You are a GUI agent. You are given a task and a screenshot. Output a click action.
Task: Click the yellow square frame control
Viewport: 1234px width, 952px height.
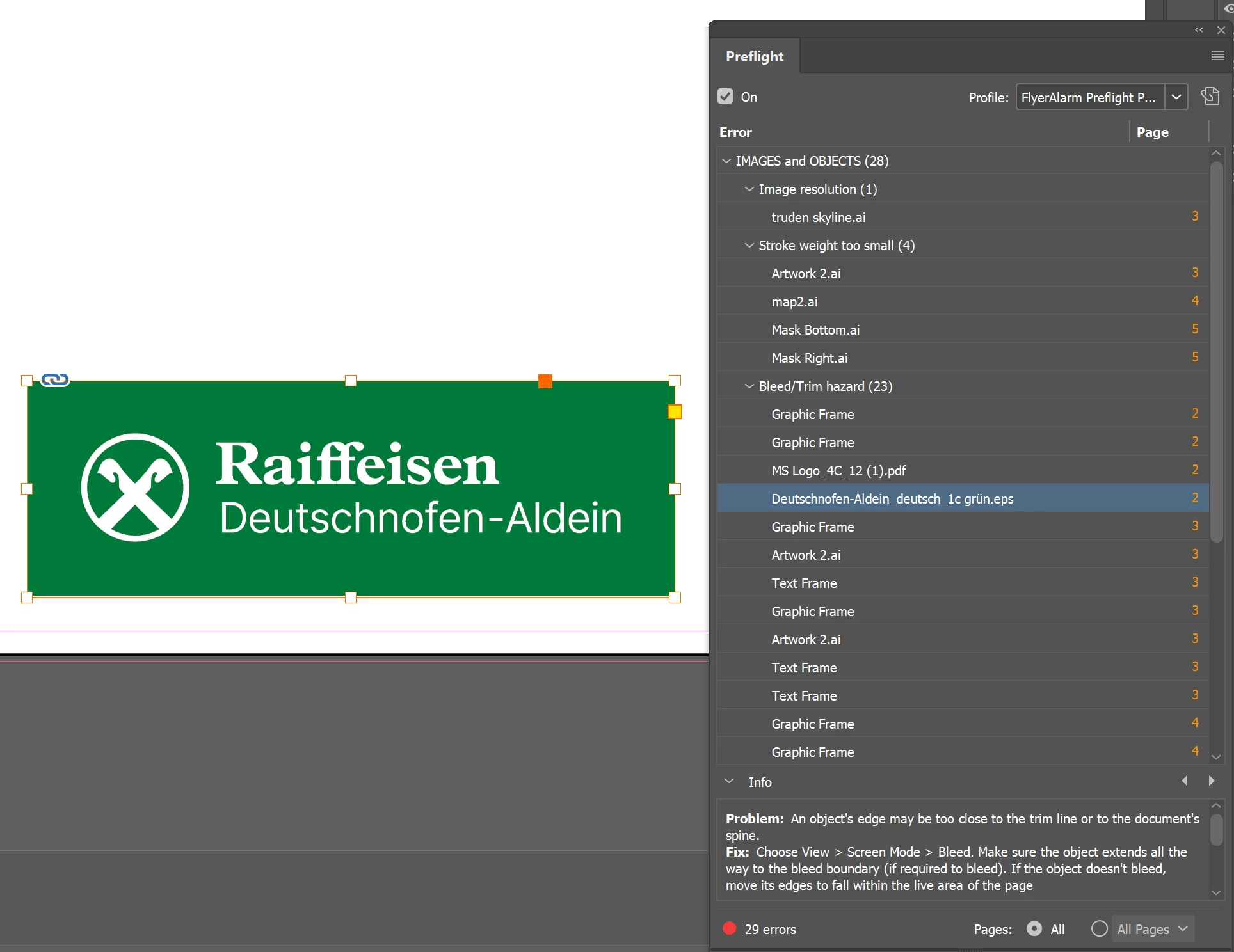click(675, 412)
